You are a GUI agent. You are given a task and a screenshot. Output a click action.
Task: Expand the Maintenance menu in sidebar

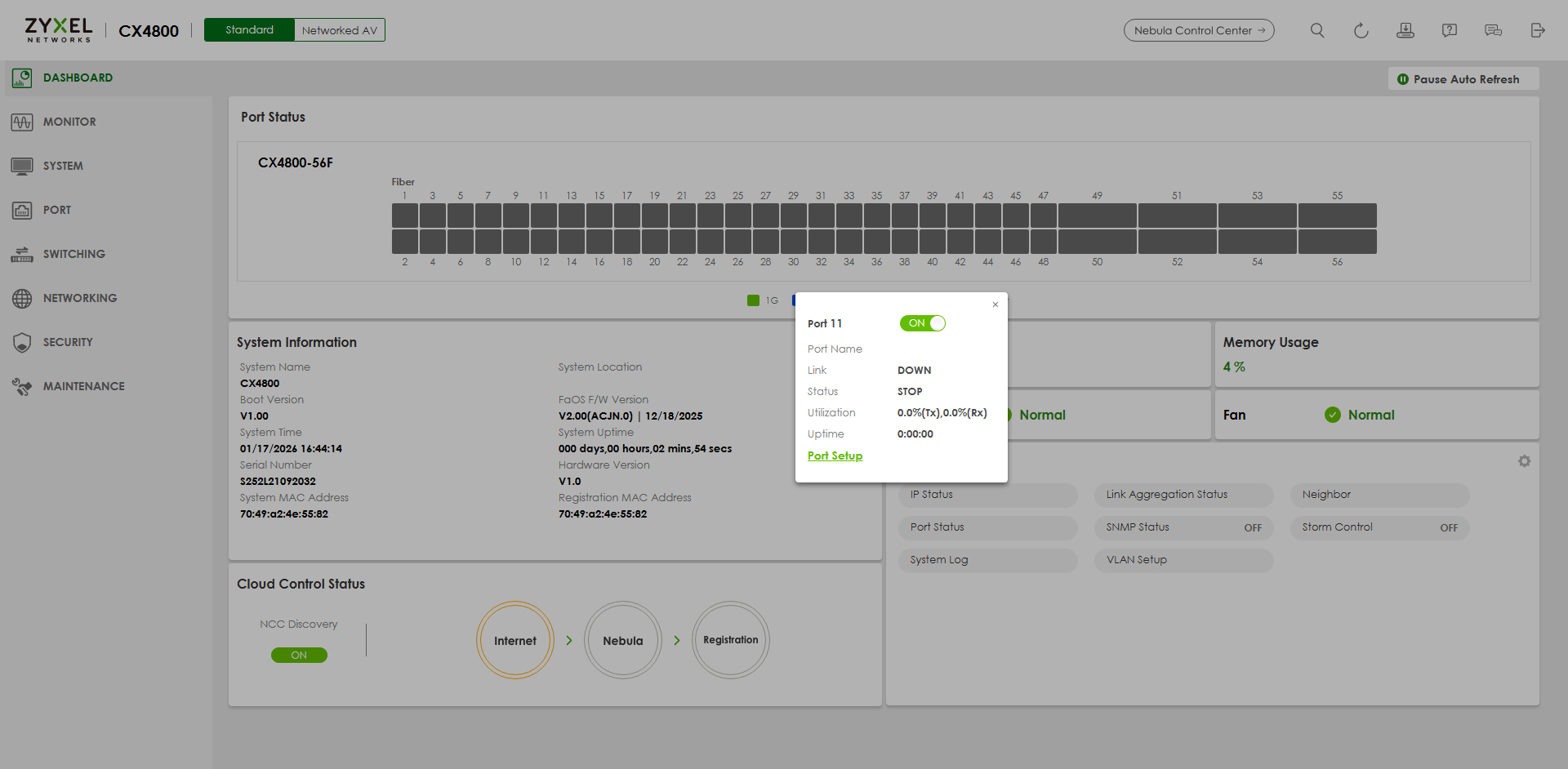tap(83, 386)
